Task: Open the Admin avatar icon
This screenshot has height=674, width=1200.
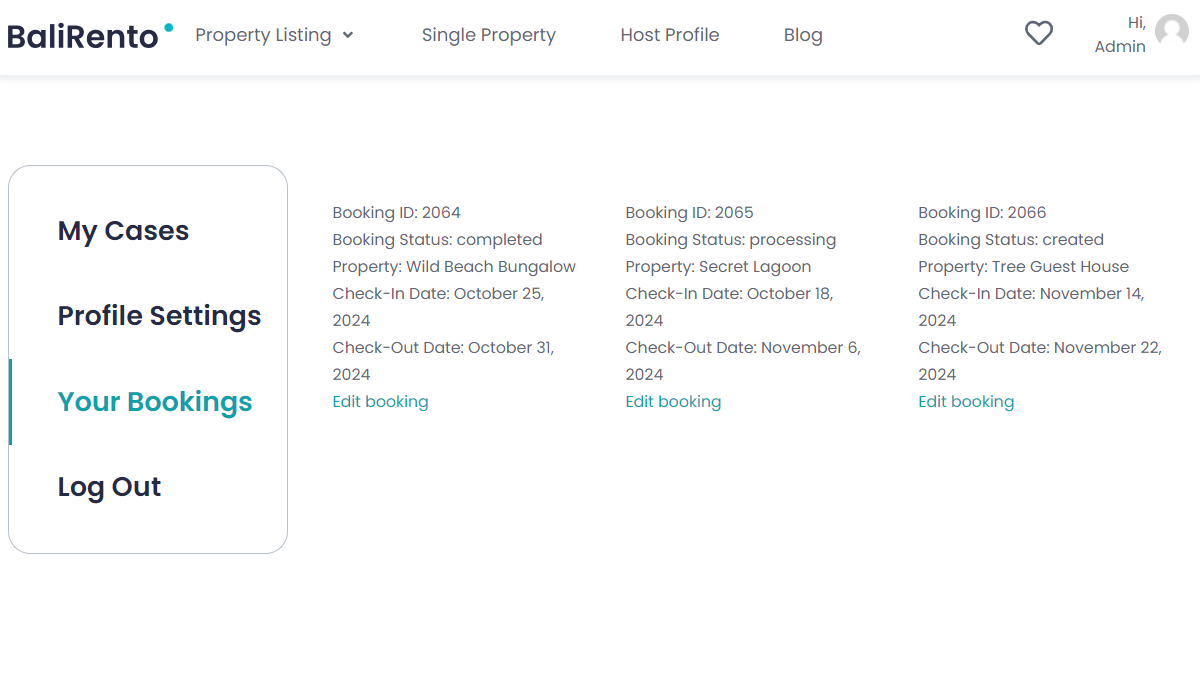Action: [1171, 31]
